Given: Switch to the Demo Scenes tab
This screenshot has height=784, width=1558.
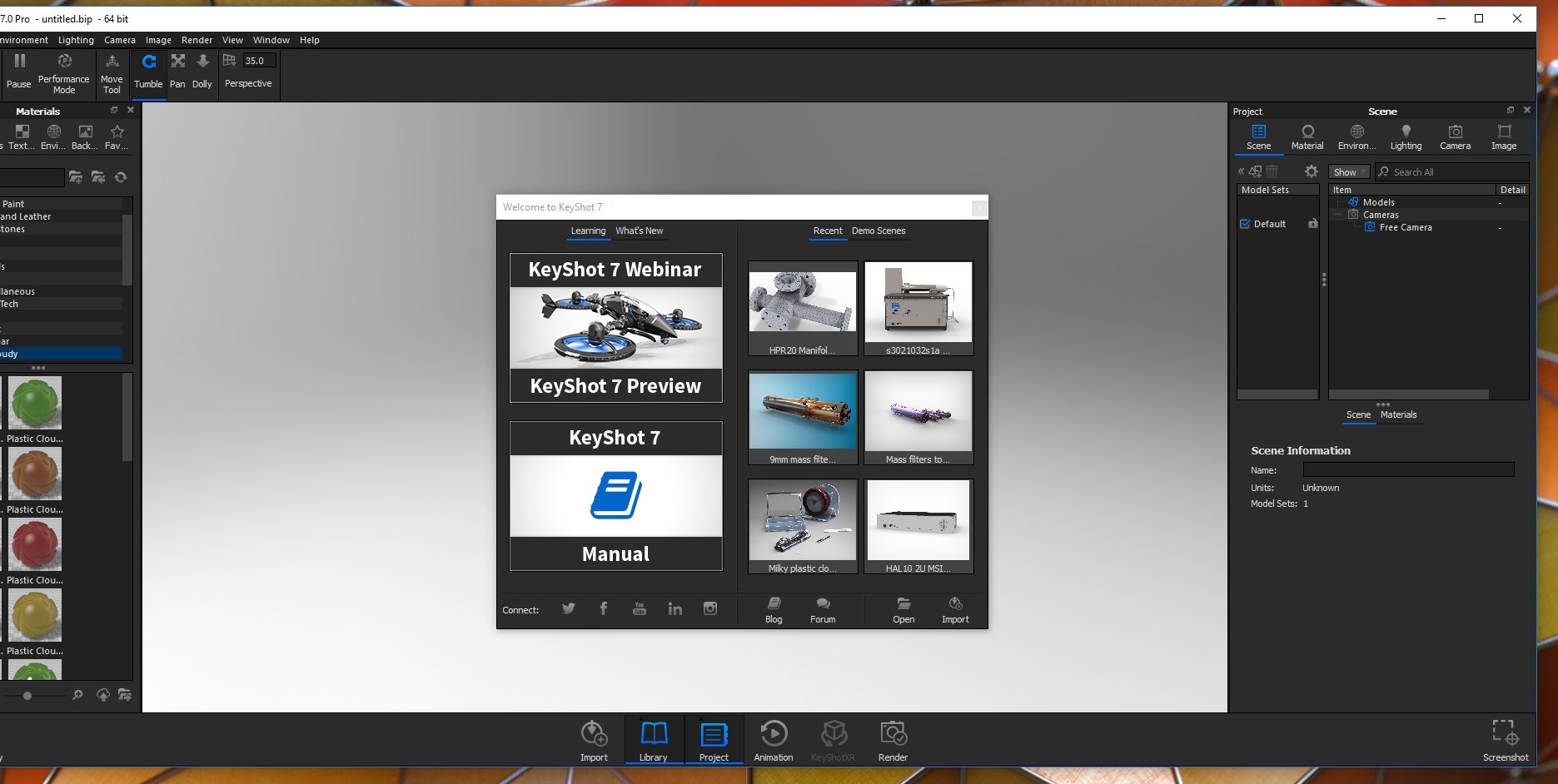Looking at the screenshot, I should 879,231.
